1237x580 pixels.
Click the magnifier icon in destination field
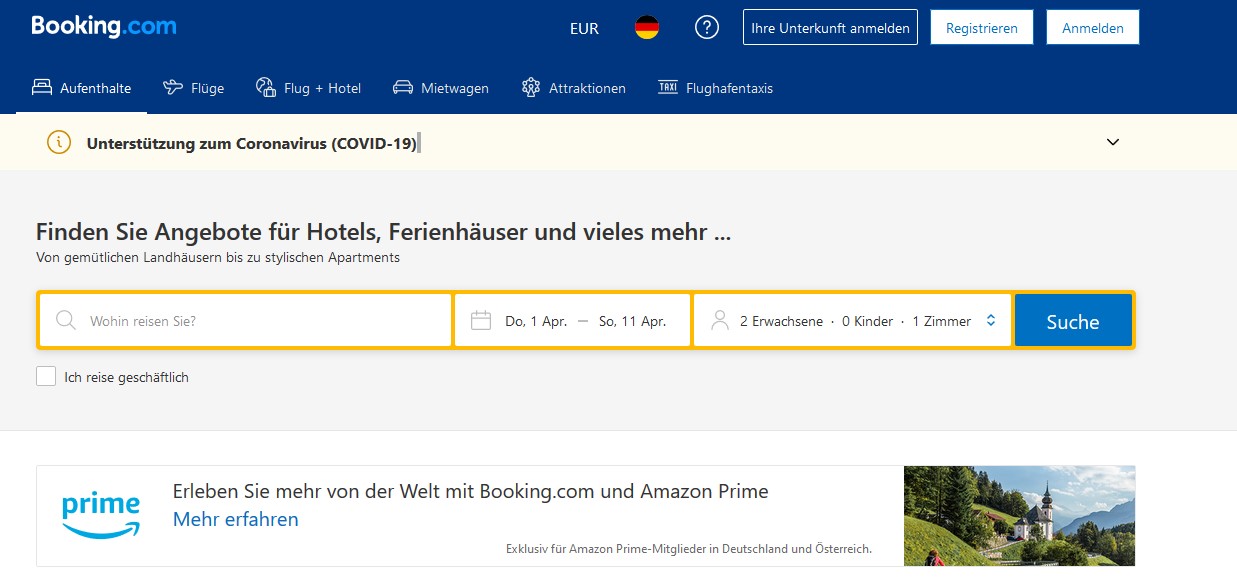coord(66,321)
